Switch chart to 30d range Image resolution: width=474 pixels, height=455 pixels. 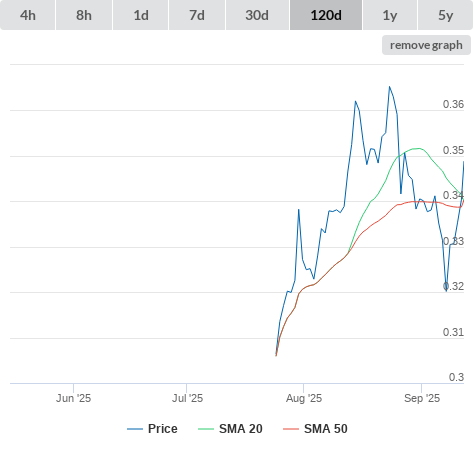click(257, 15)
